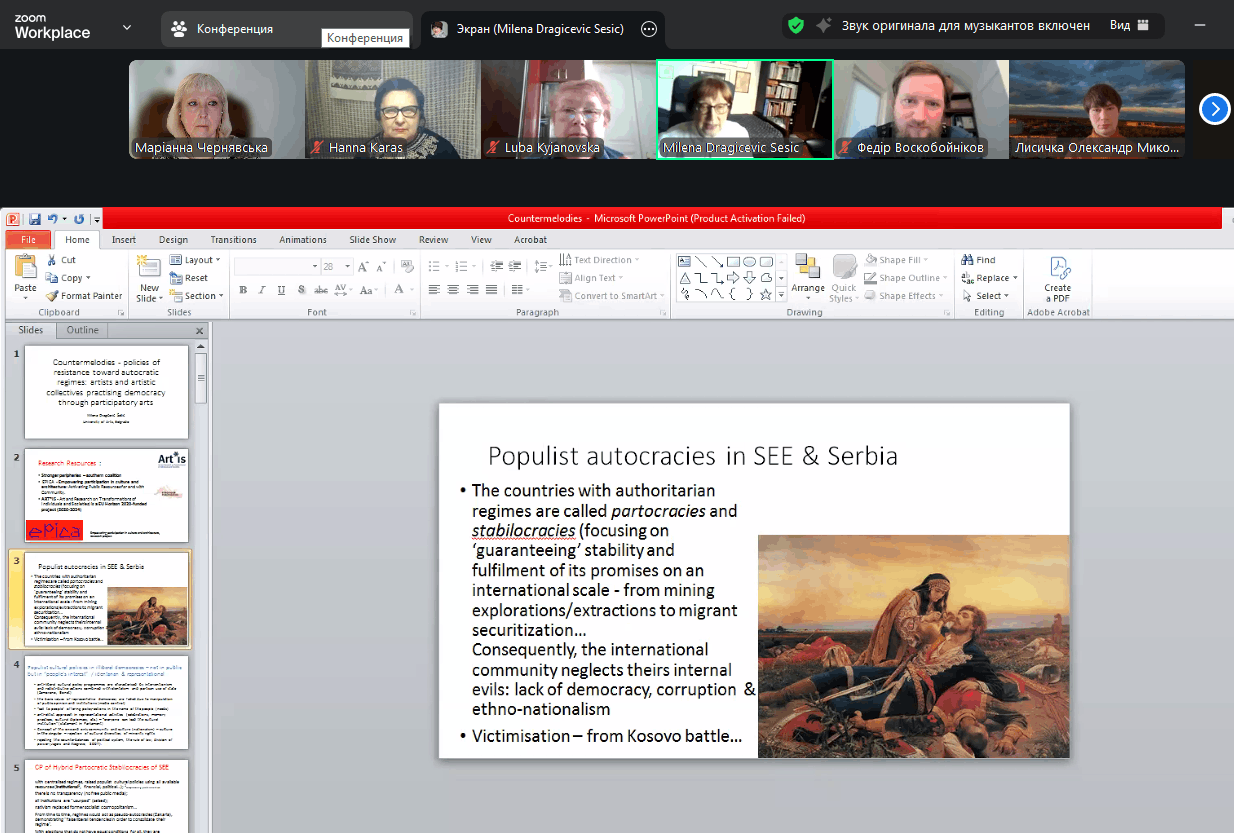
Task: Toggle Italic text formatting
Action: [x=262, y=290]
